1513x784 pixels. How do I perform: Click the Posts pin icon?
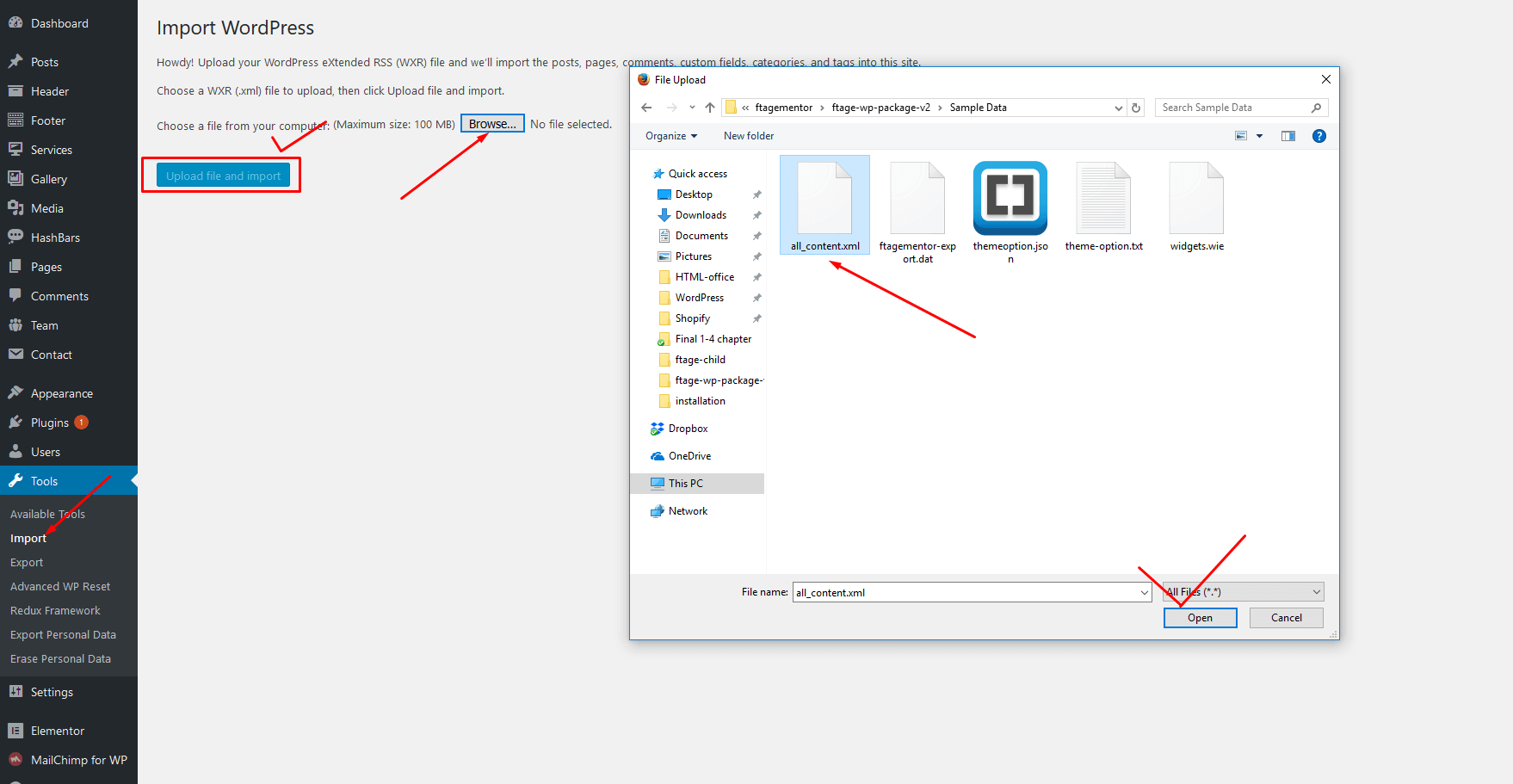15,62
